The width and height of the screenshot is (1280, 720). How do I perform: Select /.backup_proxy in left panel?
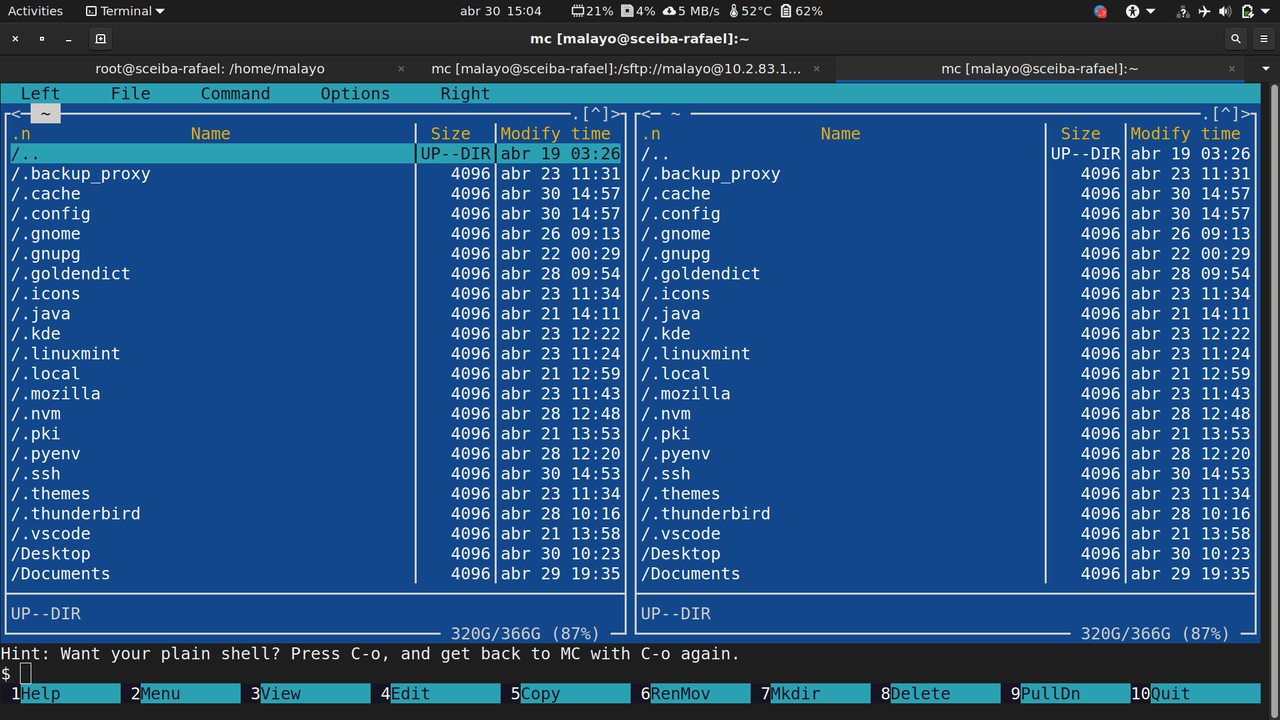click(315, 174)
